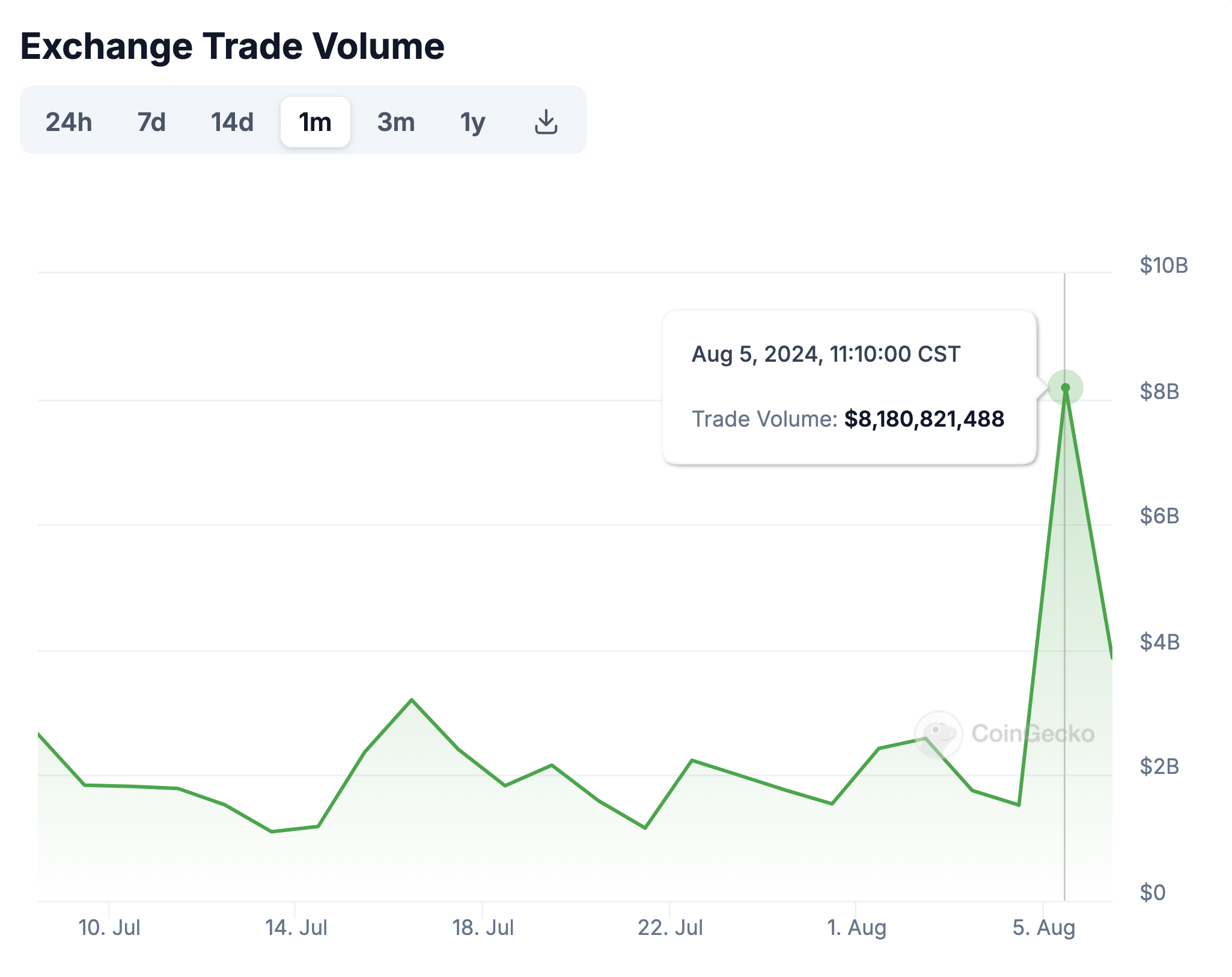Screen dimensions: 1232x977
Task: Click the 18. Jul date label
Action: (483, 927)
